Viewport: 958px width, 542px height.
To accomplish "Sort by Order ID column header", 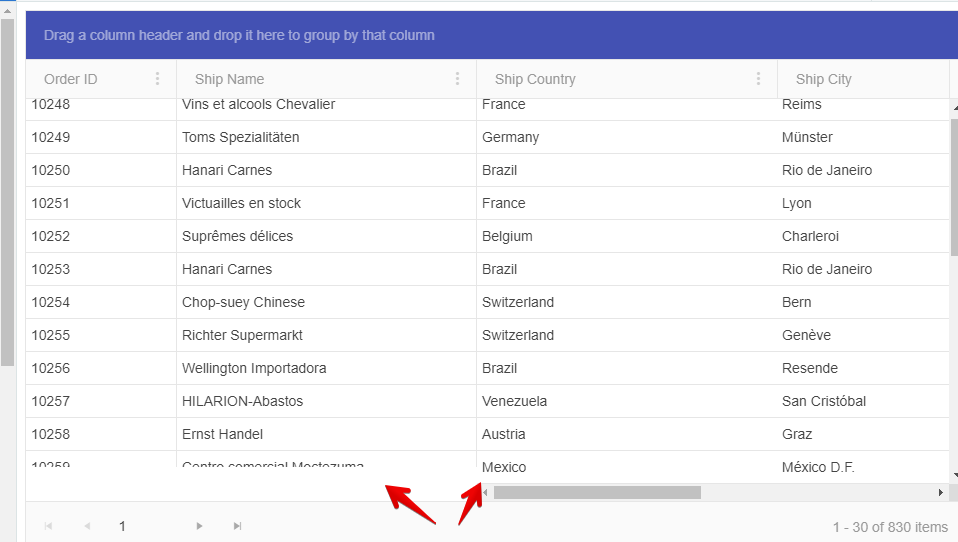I will (71, 79).
